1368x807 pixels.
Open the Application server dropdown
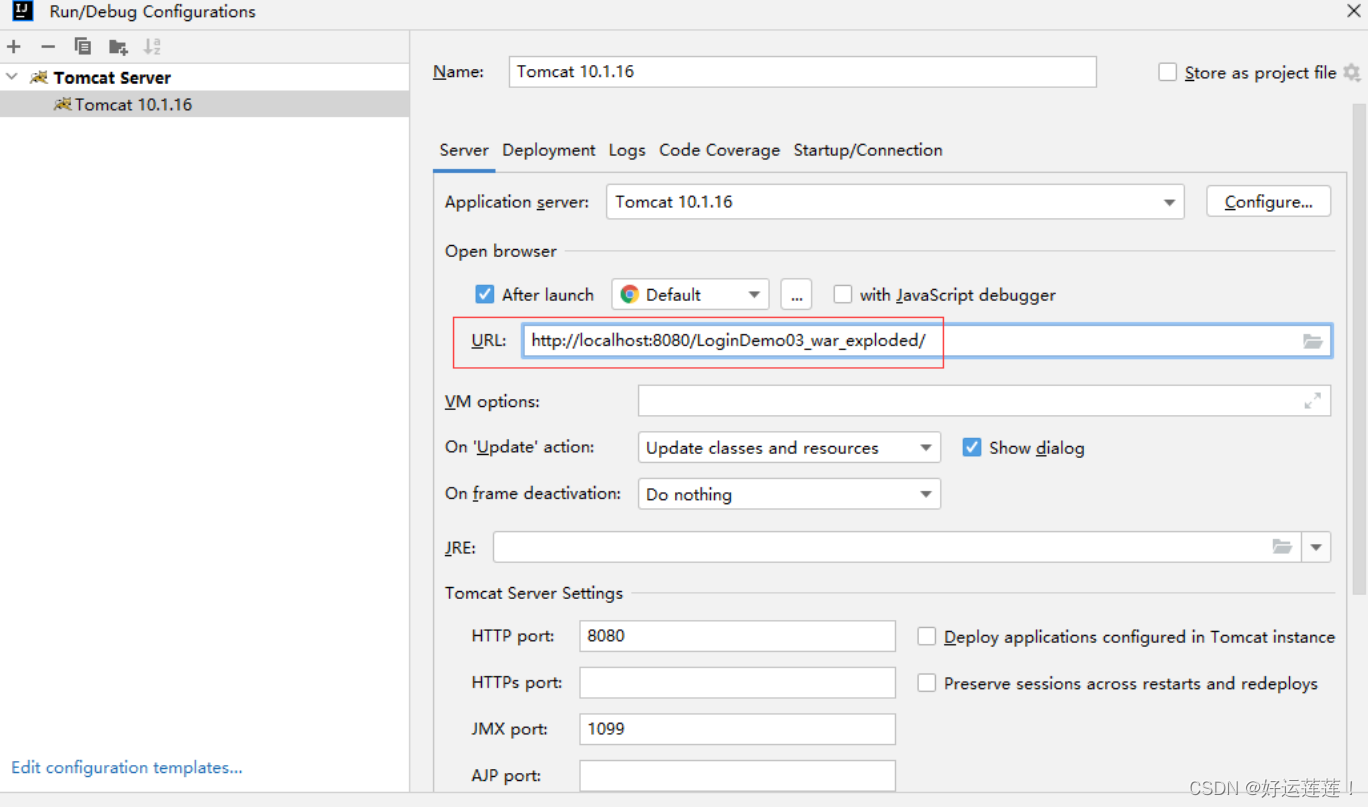(895, 202)
